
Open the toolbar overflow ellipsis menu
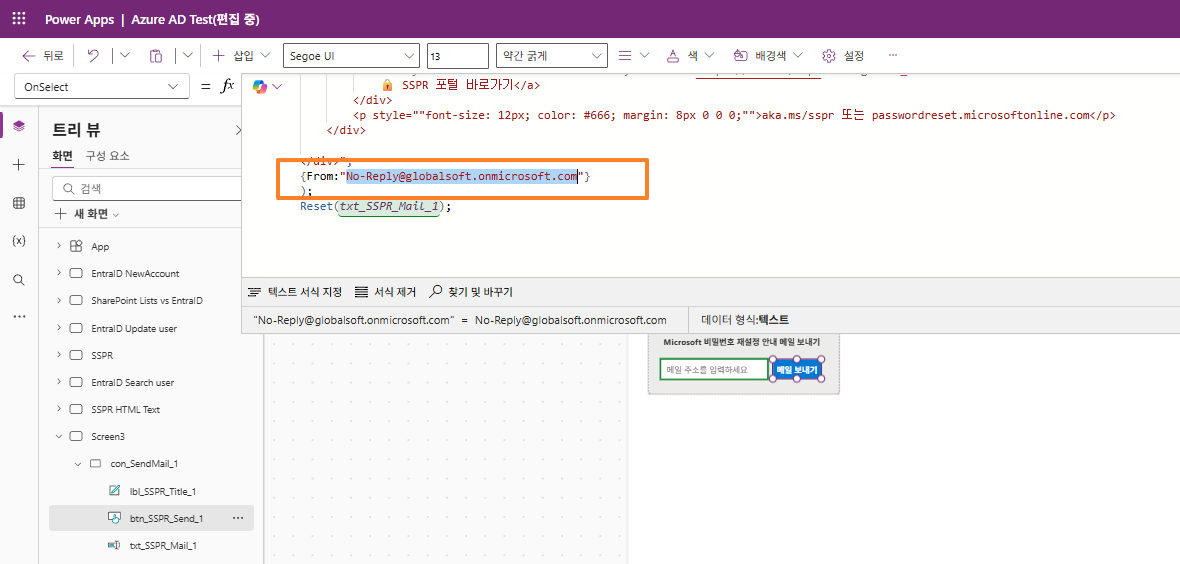(893, 56)
